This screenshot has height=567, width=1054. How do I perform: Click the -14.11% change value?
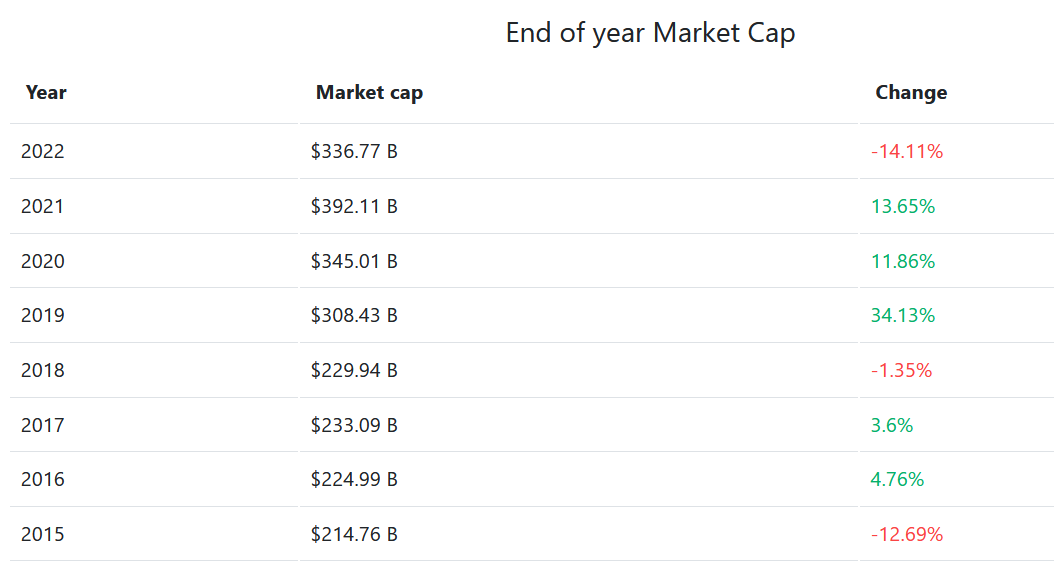pyautogui.click(x=907, y=152)
